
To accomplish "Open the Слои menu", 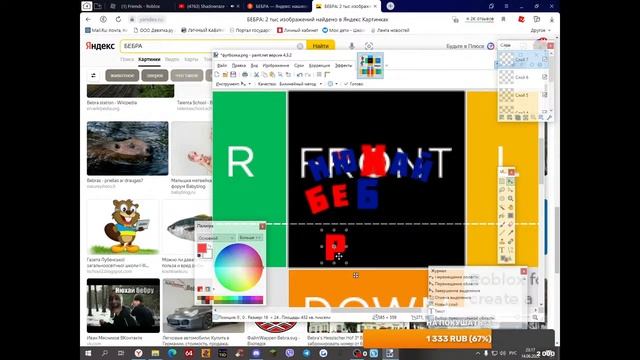I will pos(299,65).
